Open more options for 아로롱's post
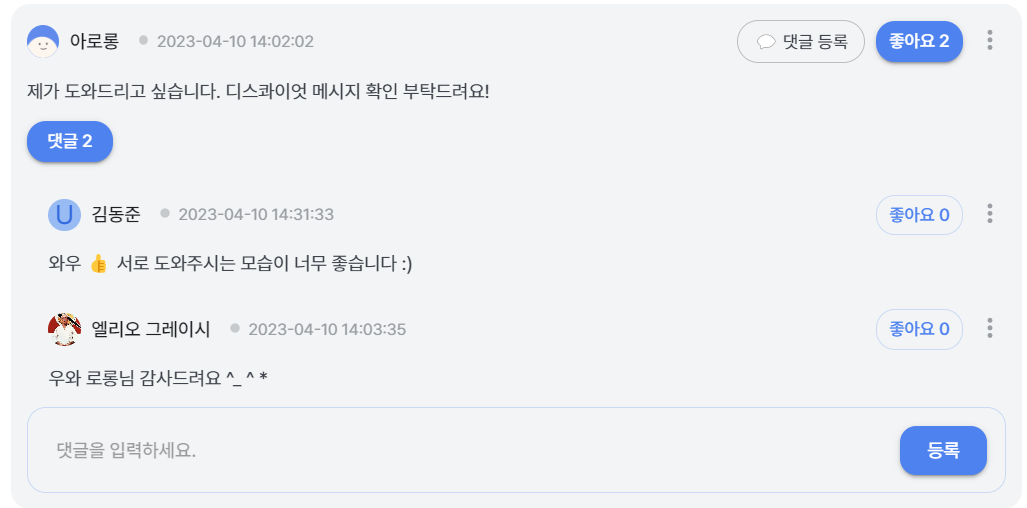1027x508 pixels. point(989,41)
